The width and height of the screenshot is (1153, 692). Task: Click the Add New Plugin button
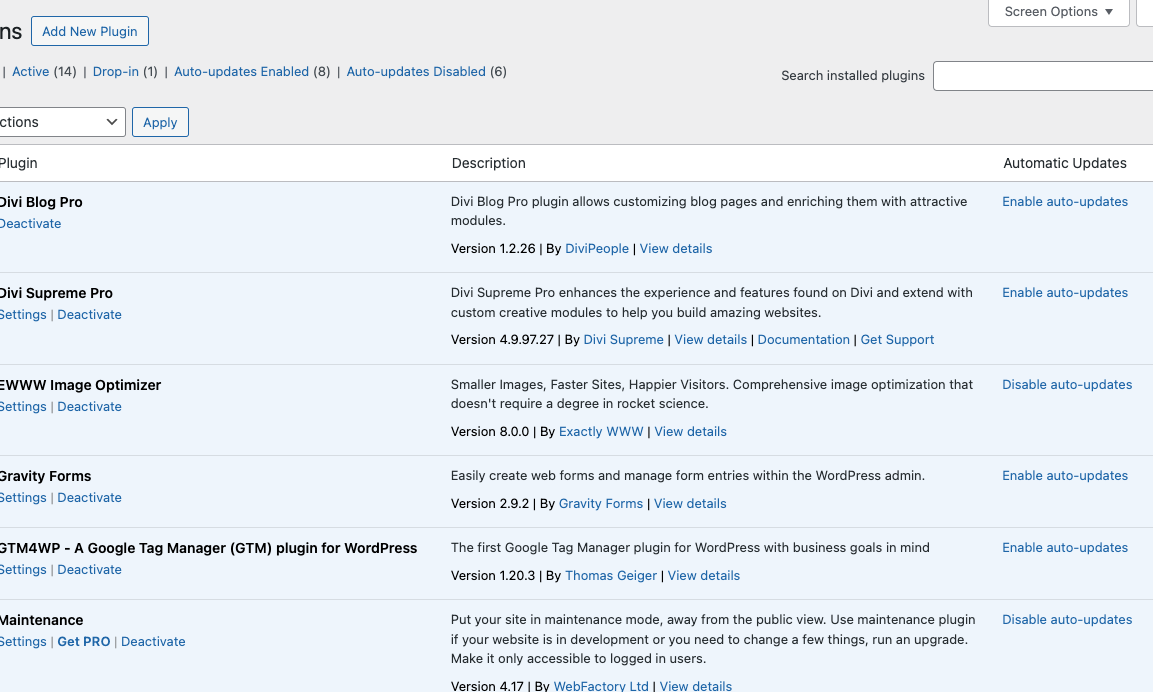[90, 31]
